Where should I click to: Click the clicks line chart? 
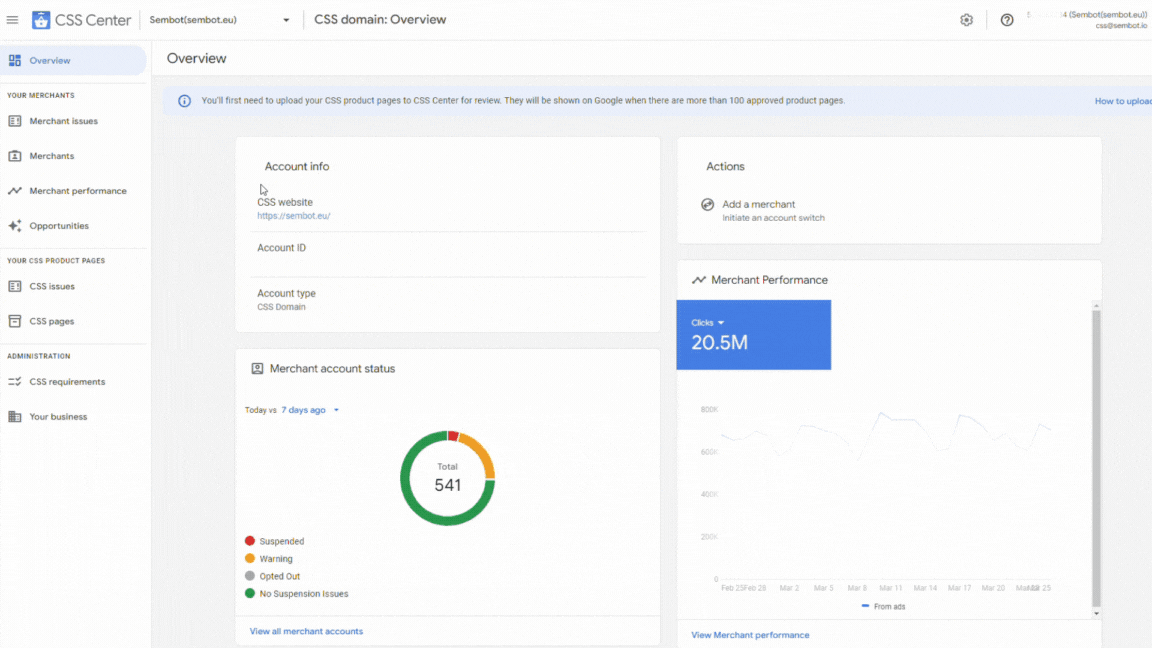[885, 494]
